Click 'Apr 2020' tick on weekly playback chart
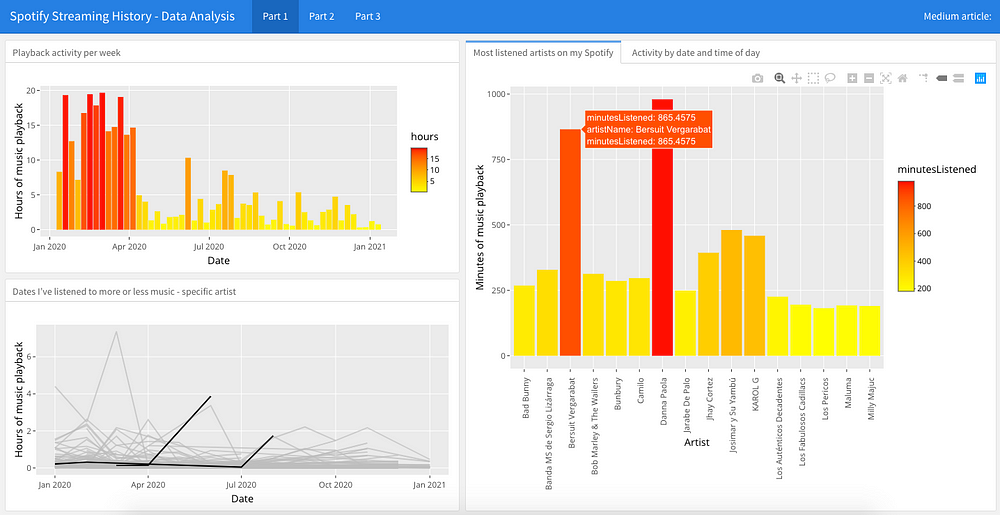 point(129,246)
